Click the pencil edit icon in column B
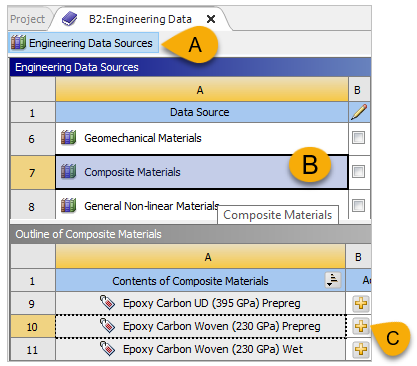The height and width of the screenshot is (366, 417). pos(359,112)
